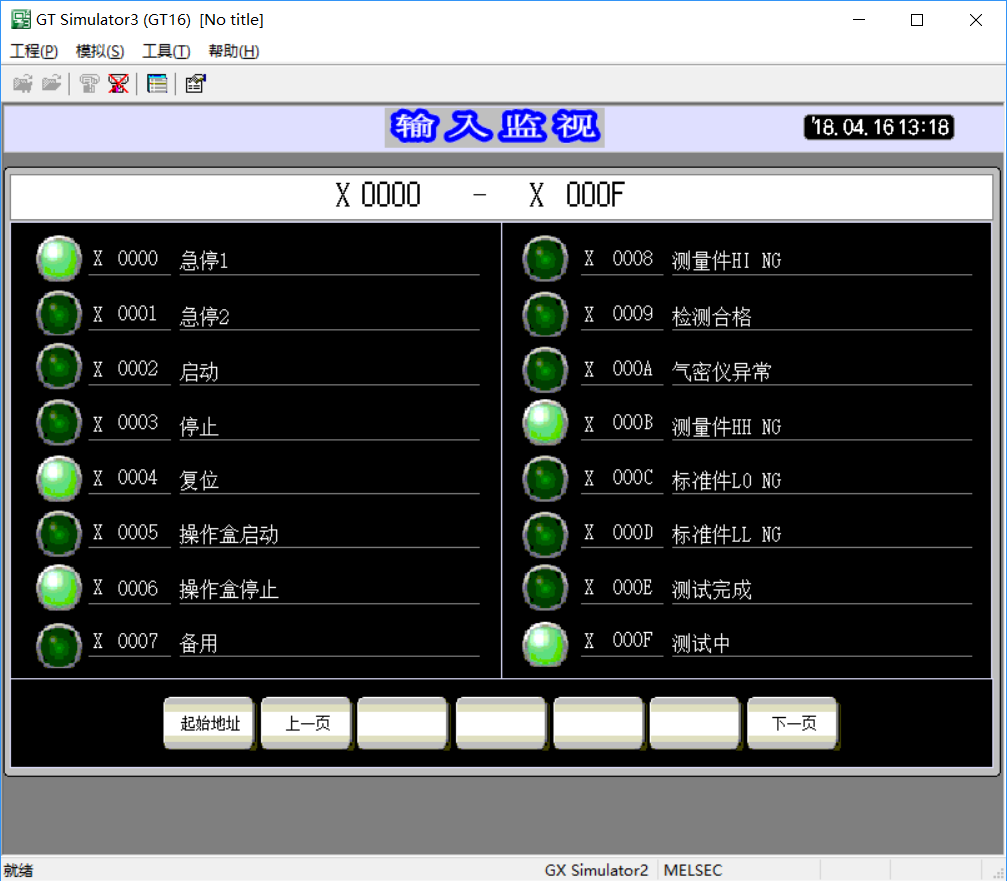Open the 帮助(H) menu
Screen dimensions: 1007x881
click(x=233, y=52)
